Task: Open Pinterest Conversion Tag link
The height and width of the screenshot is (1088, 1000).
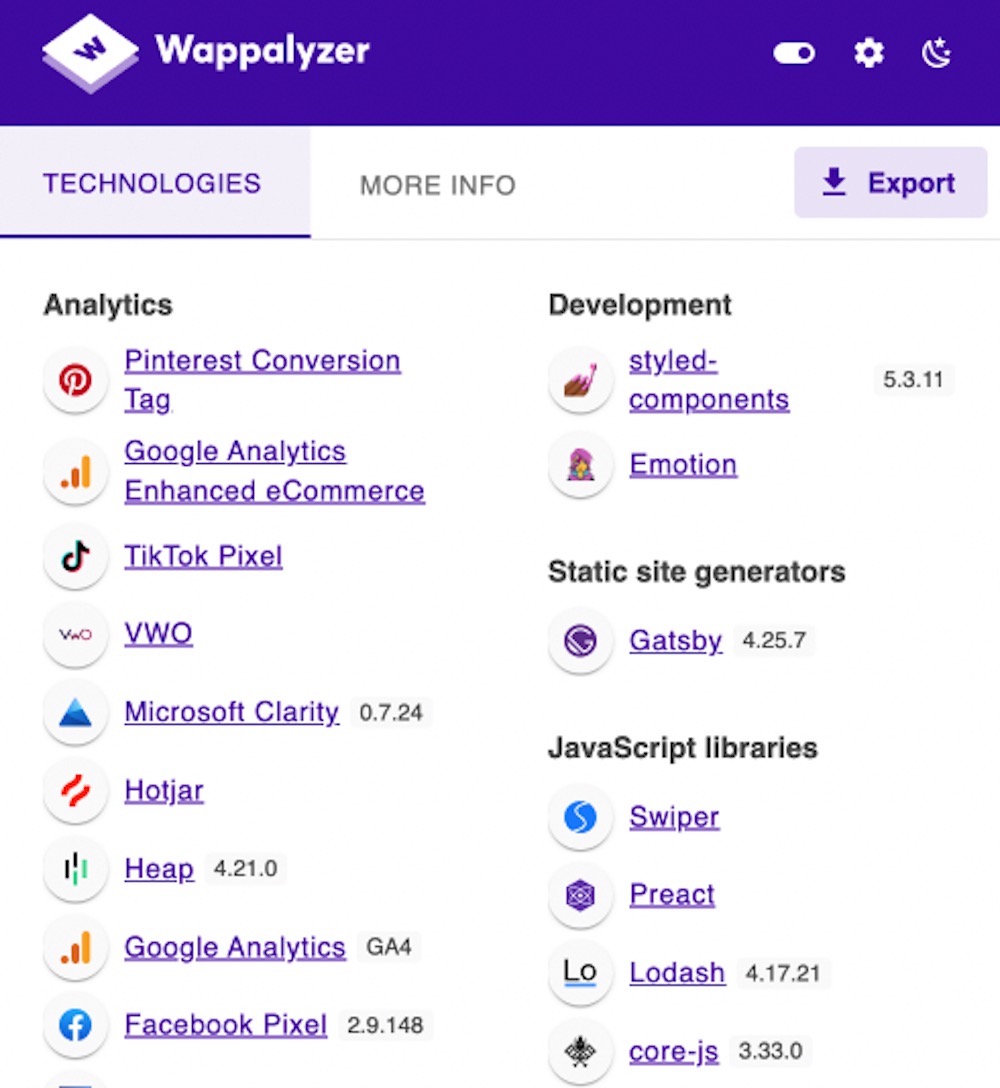Action: coord(262,380)
